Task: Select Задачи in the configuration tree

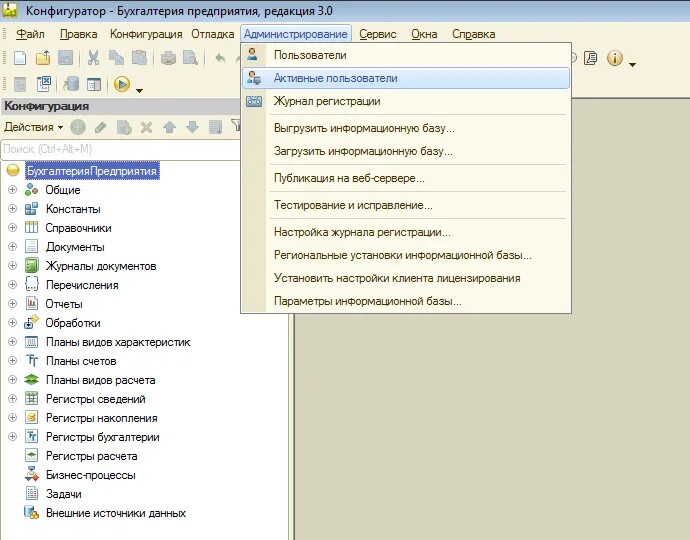Action: [x=63, y=494]
